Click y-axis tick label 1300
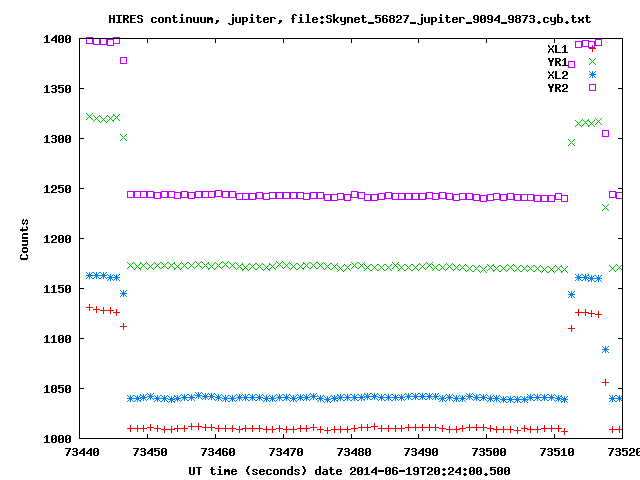This screenshot has width=640, height=480. click(57, 139)
